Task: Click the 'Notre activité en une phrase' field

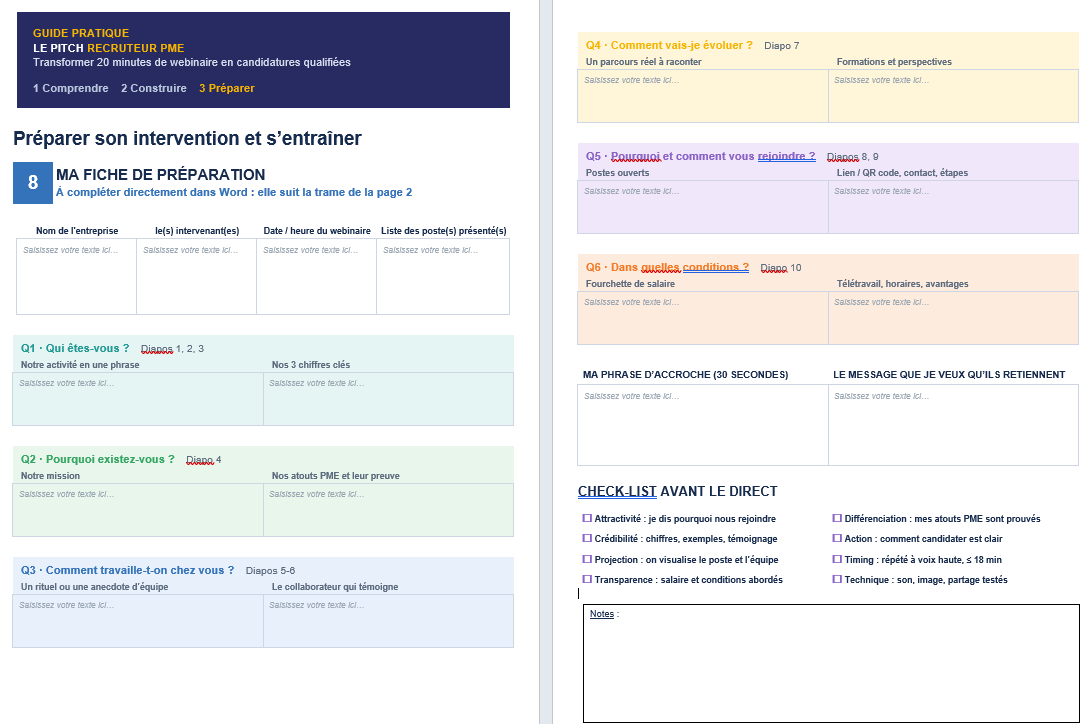Action: click(x=138, y=399)
